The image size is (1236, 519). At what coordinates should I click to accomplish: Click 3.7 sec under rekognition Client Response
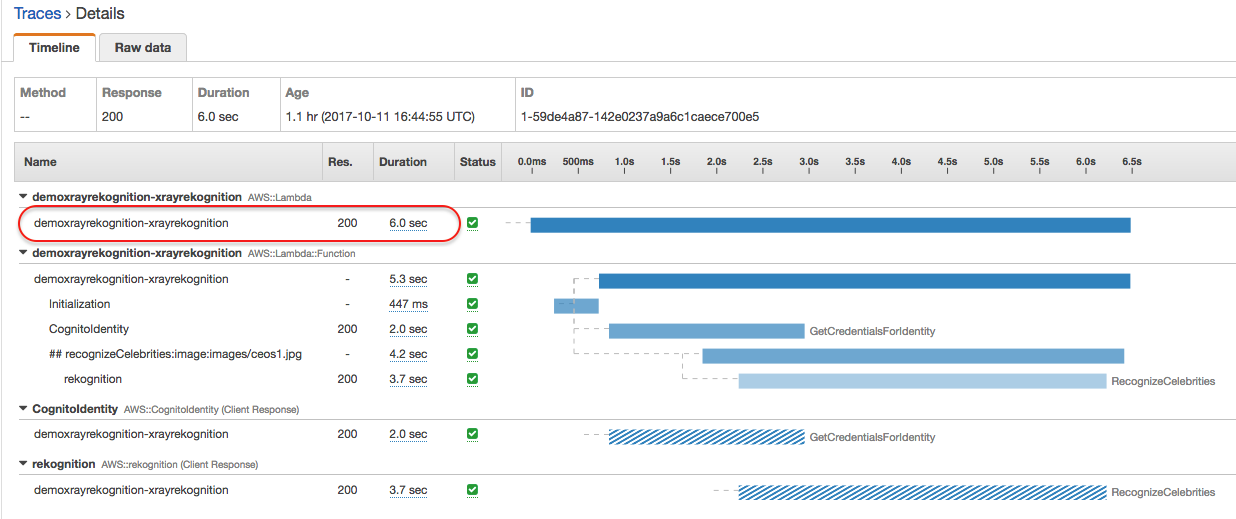408,490
